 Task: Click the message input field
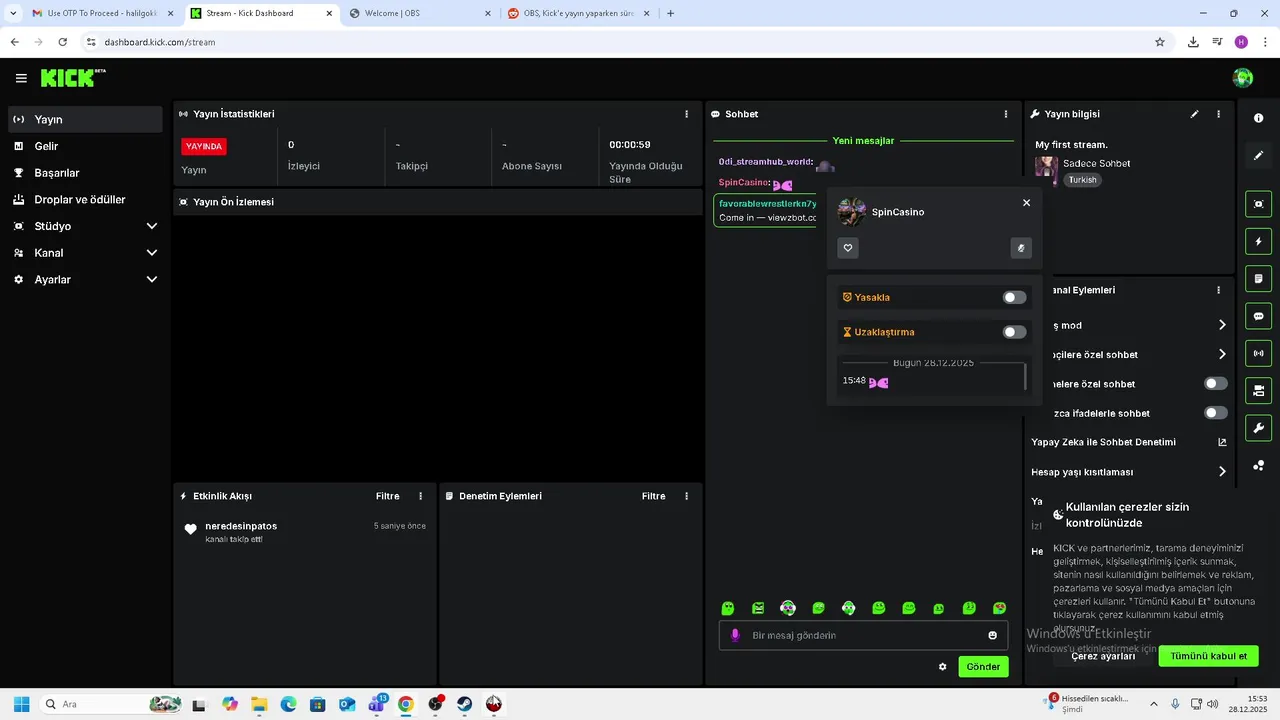pyautogui.click(x=864, y=635)
